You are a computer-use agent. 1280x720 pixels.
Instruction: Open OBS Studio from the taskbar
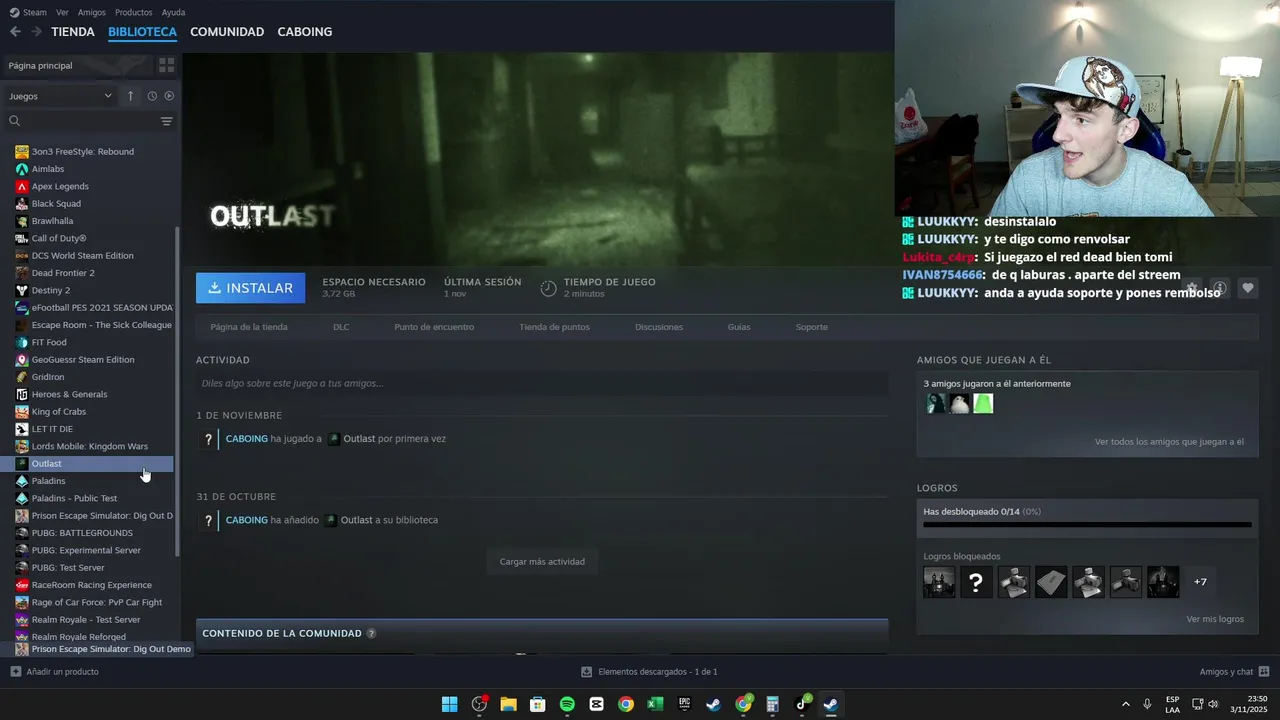pos(479,704)
